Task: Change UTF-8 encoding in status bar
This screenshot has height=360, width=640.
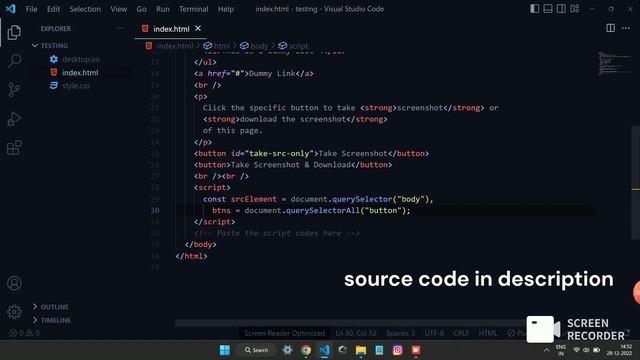Action: coord(434,333)
